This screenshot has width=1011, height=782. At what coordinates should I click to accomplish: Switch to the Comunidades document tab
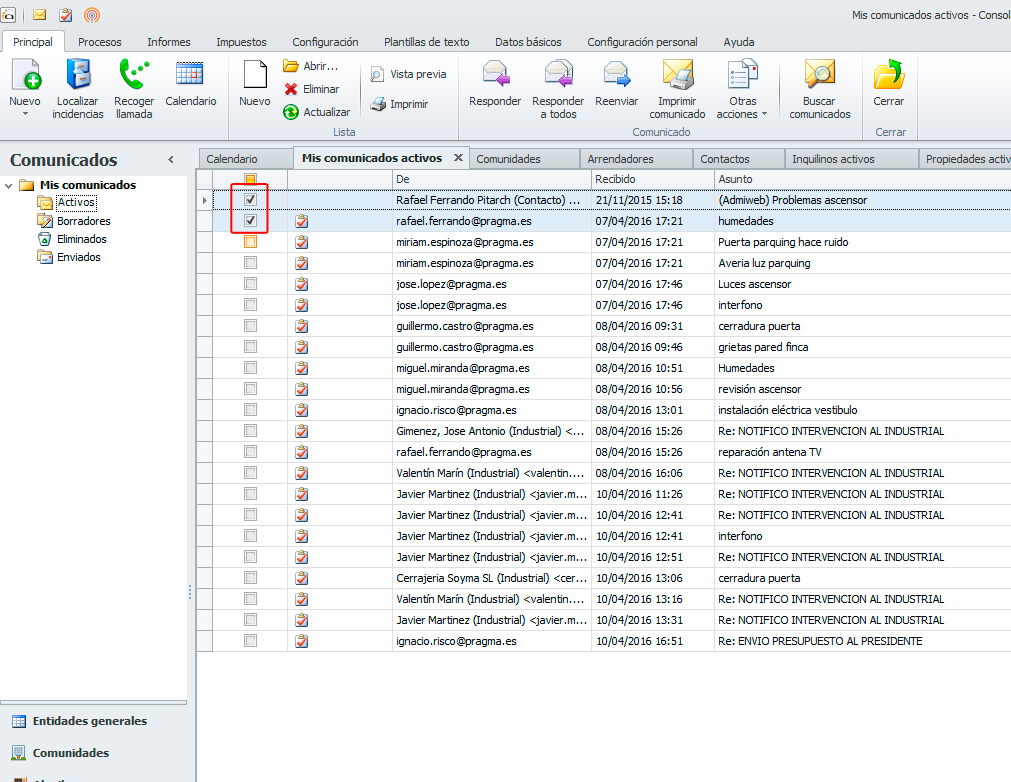pos(524,159)
